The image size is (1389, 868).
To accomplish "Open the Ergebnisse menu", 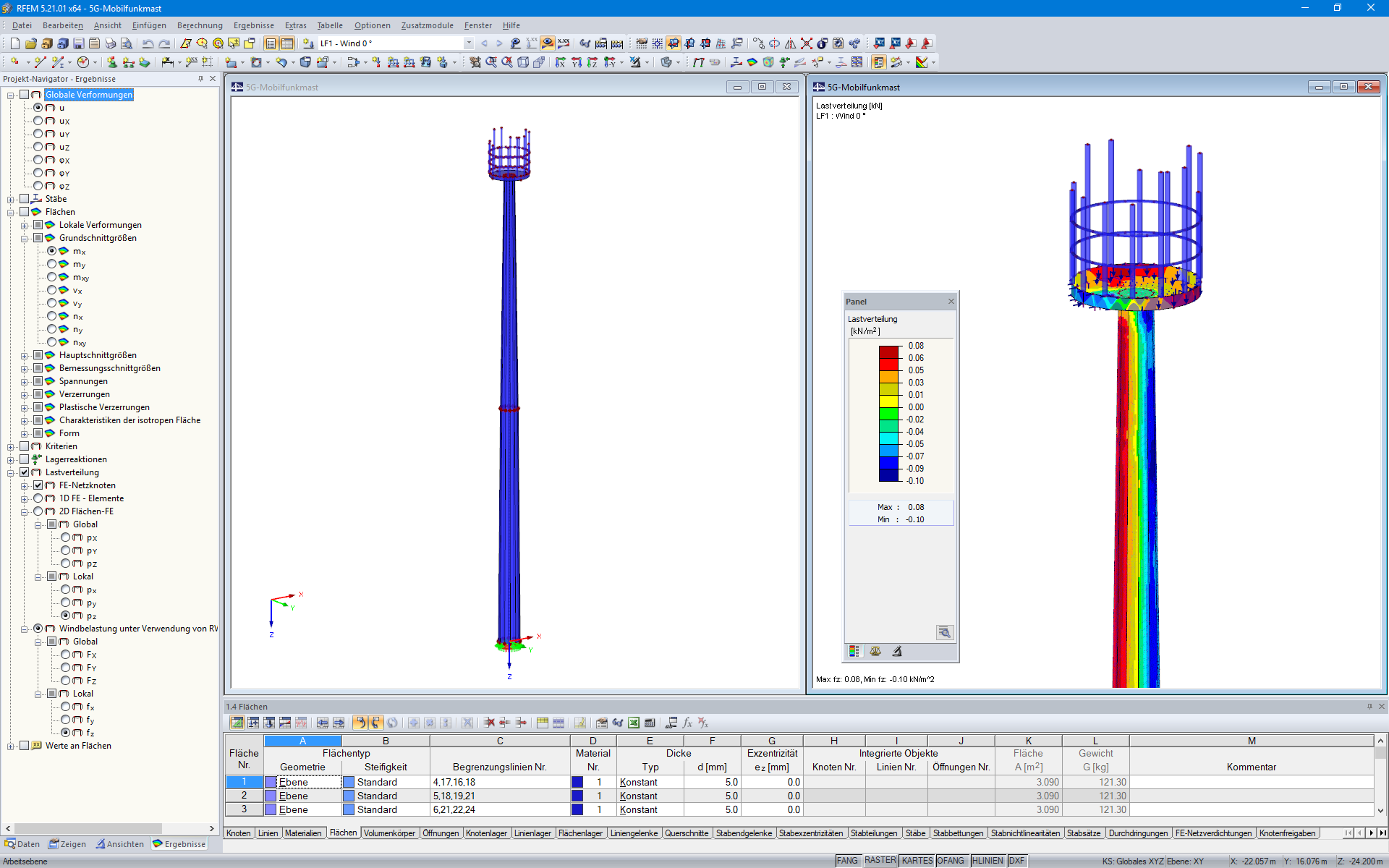I will point(253,25).
